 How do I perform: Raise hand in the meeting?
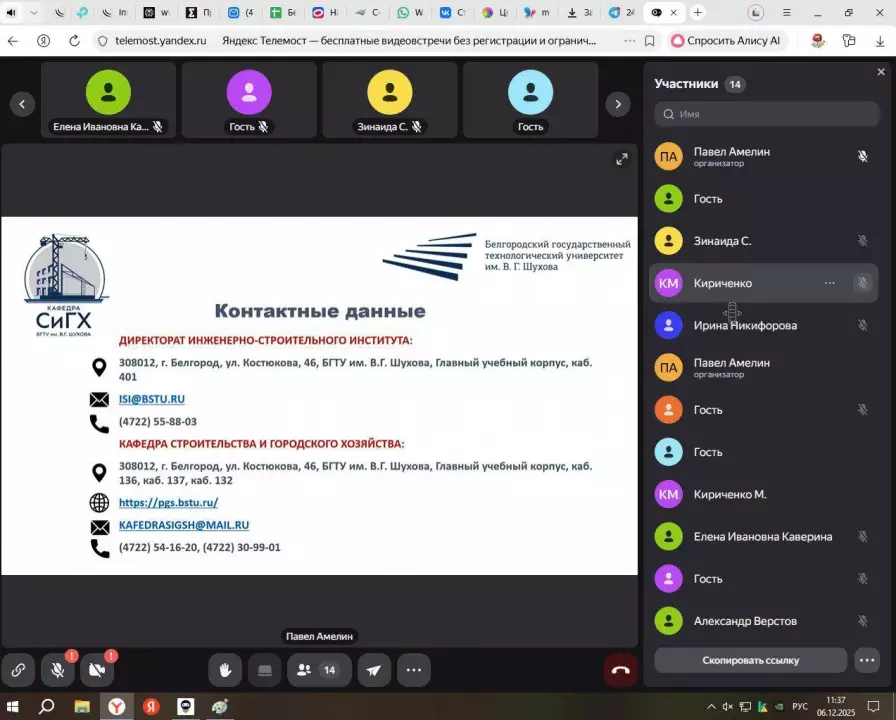(x=226, y=670)
